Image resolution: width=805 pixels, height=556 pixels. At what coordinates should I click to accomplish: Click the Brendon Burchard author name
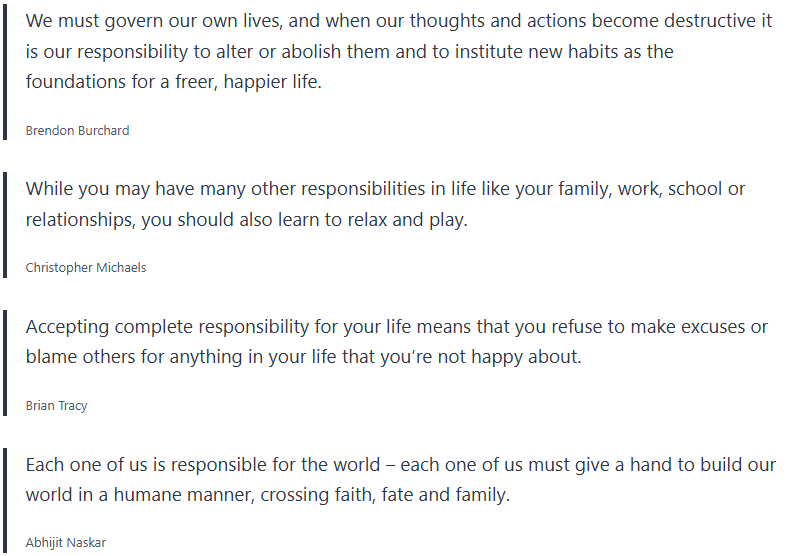pos(77,130)
